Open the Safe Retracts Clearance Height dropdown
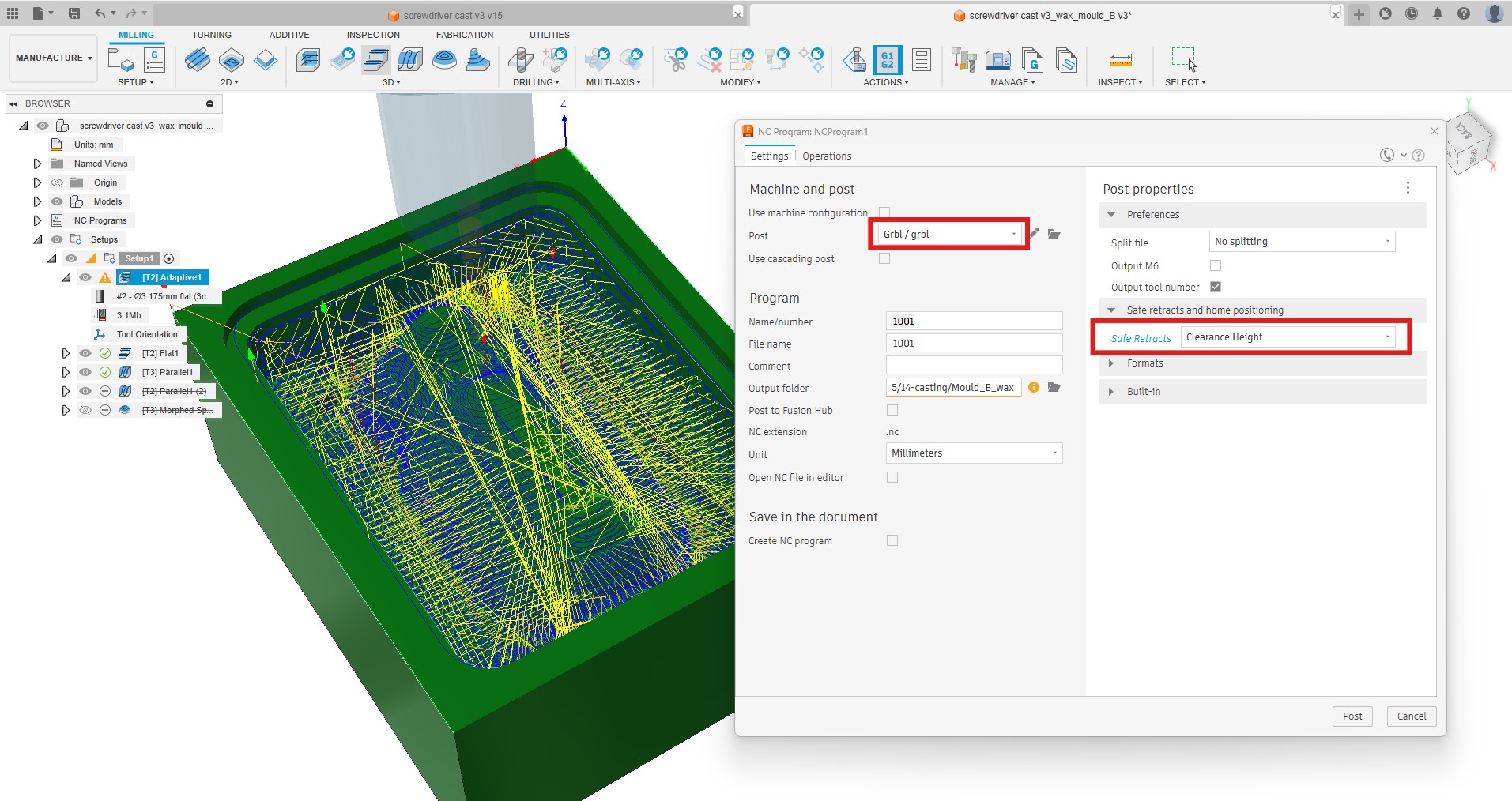Screen dimensions: 1512x801 [x=1288, y=337]
